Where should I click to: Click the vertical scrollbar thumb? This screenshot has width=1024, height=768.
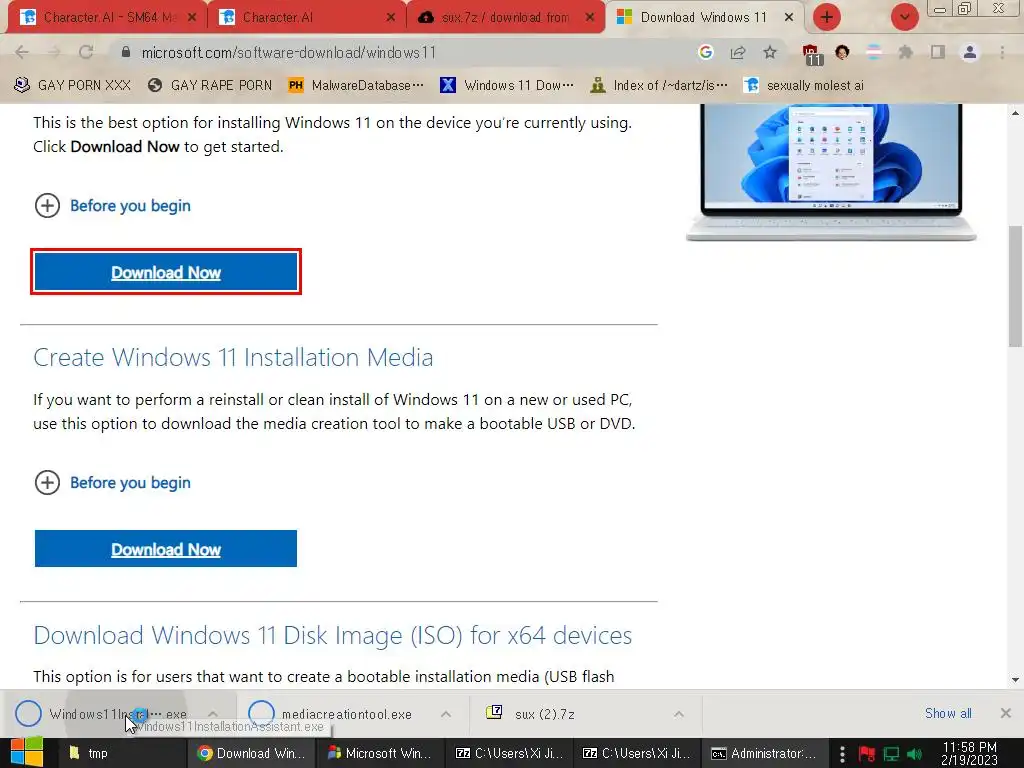(1016, 286)
